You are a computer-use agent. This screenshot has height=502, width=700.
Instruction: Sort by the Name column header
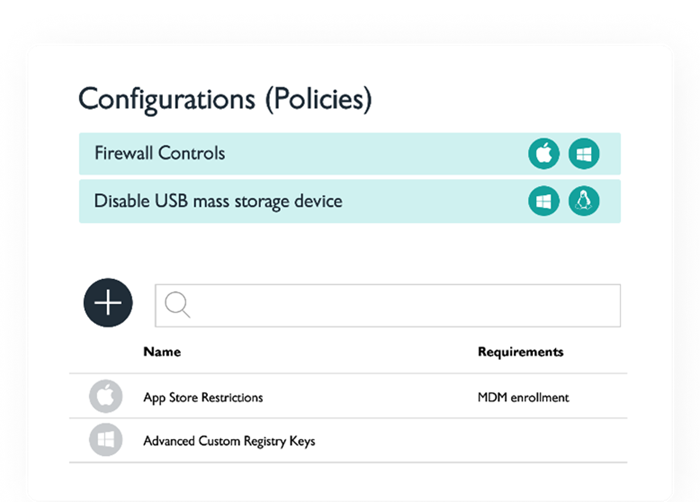(x=162, y=352)
